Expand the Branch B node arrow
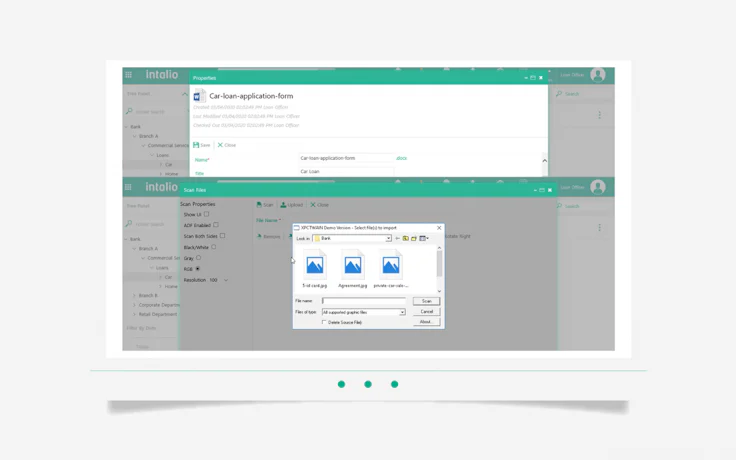This screenshot has width=736, height=460. tap(134, 295)
